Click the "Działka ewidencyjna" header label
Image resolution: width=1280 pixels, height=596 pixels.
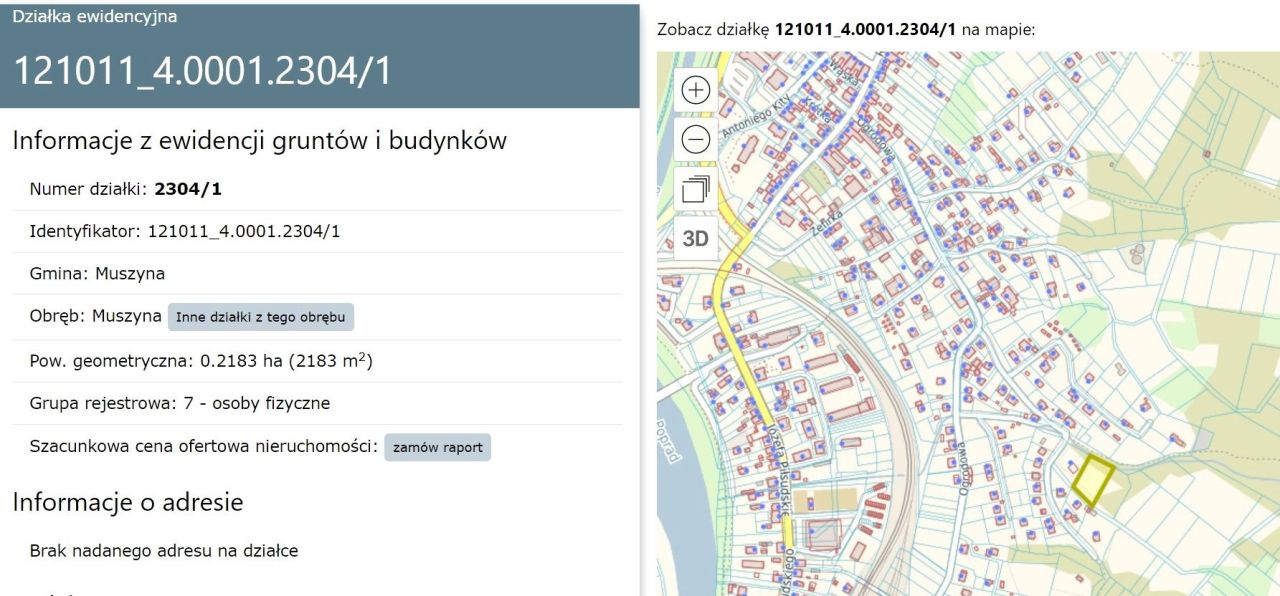[x=95, y=16]
